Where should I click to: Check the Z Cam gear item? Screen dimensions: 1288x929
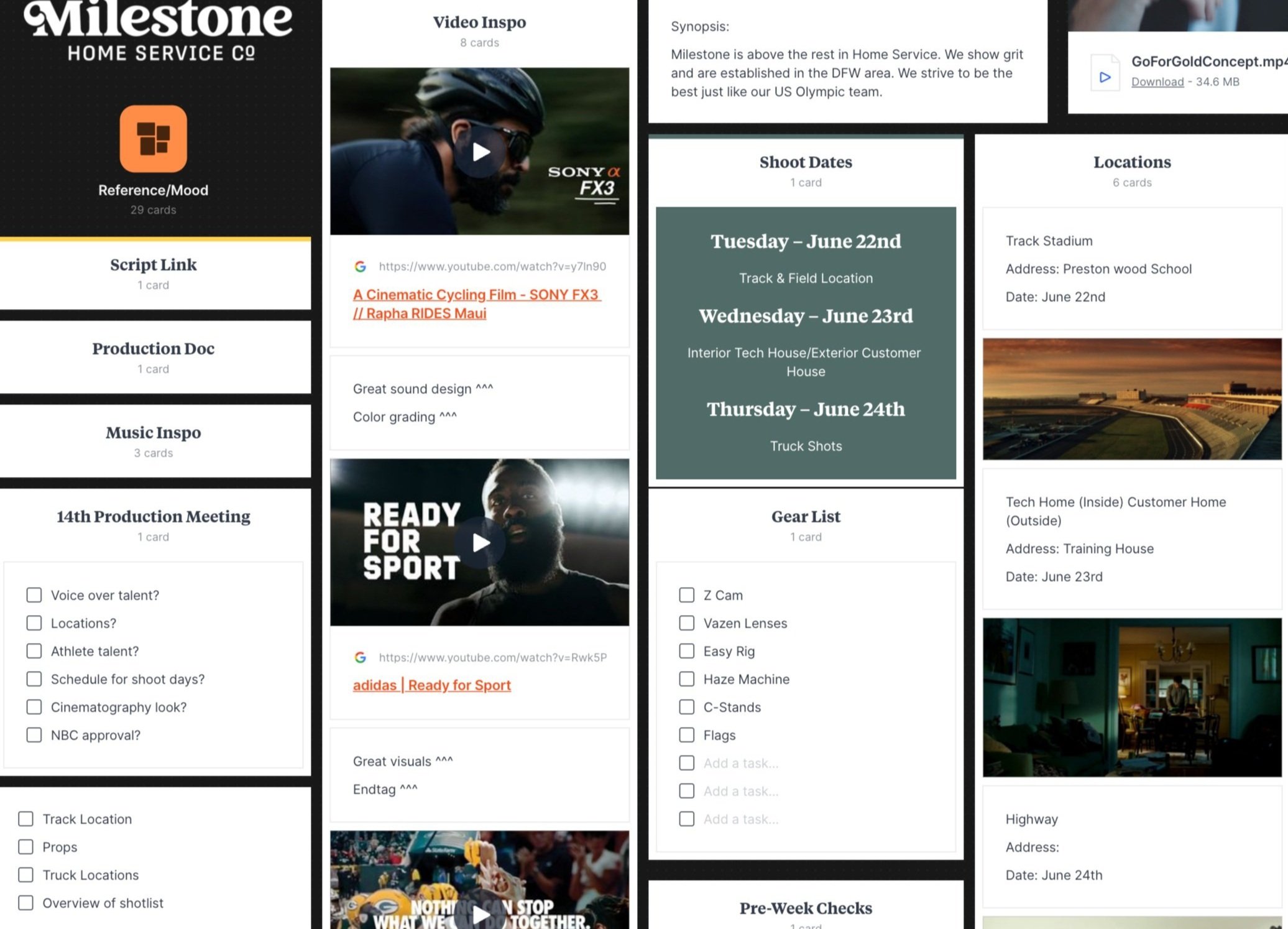pyautogui.click(x=687, y=595)
